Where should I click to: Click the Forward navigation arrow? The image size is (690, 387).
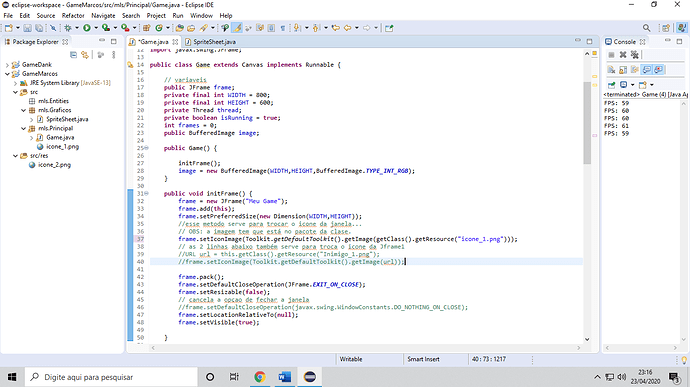pos(367,28)
